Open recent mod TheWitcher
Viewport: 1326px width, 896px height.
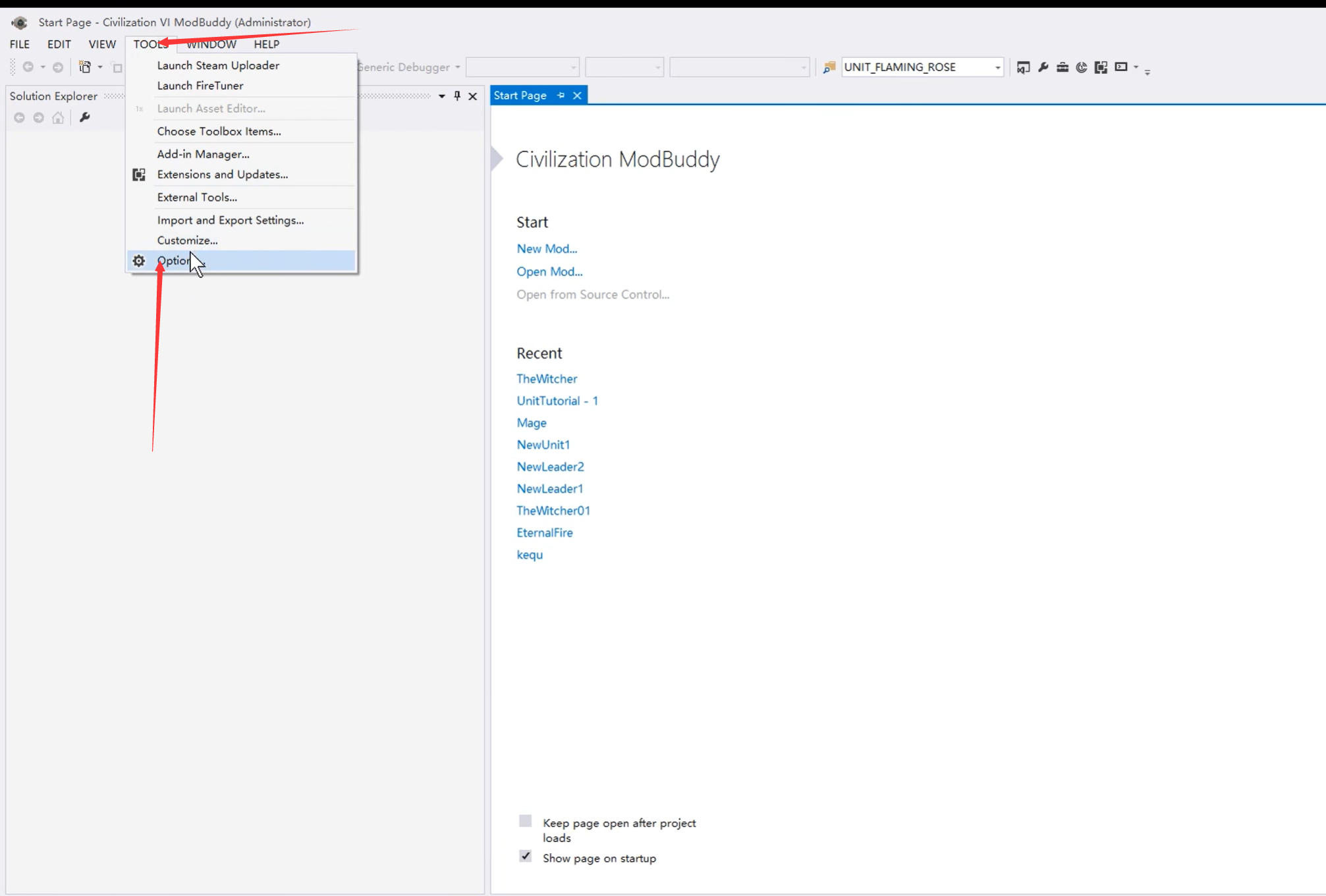[x=547, y=379]
